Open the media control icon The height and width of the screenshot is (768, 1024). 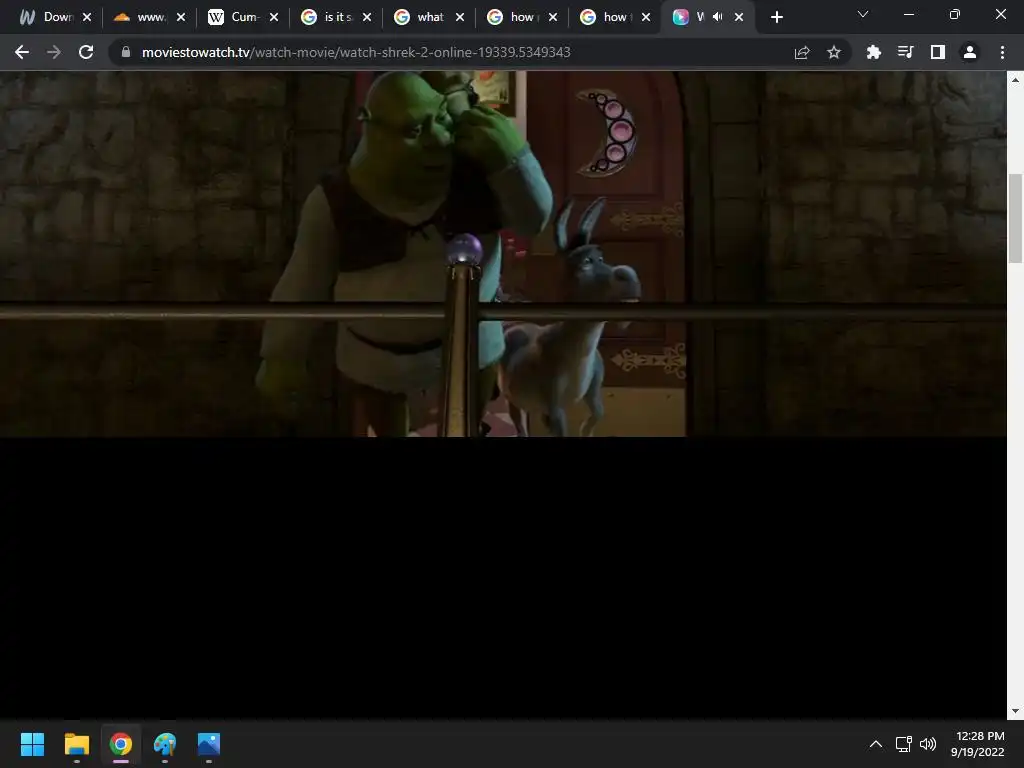click(x=905, y=52)
